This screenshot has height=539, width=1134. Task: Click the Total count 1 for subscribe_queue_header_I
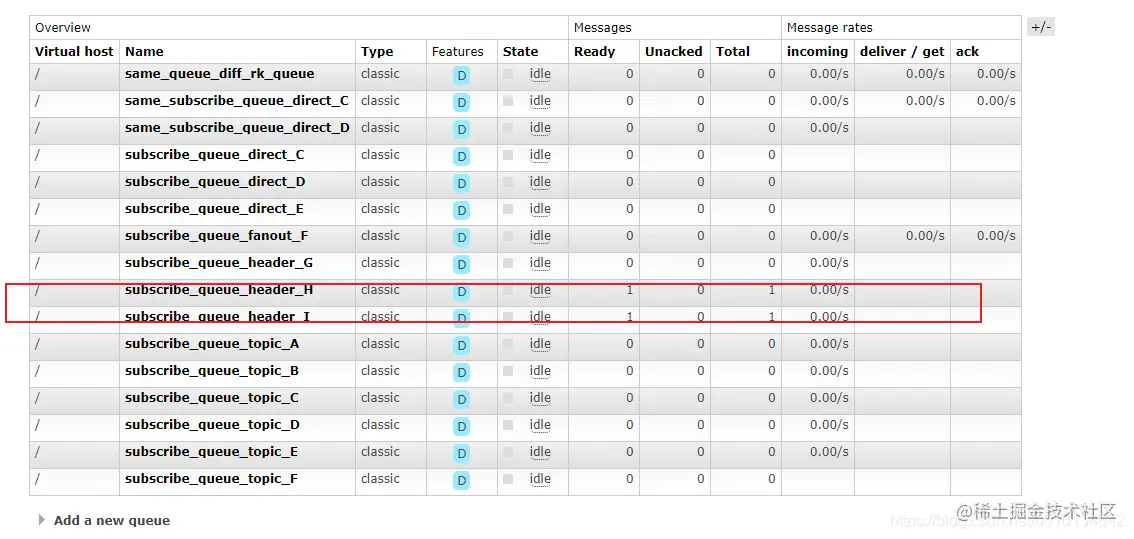click(x=772, y=317)
